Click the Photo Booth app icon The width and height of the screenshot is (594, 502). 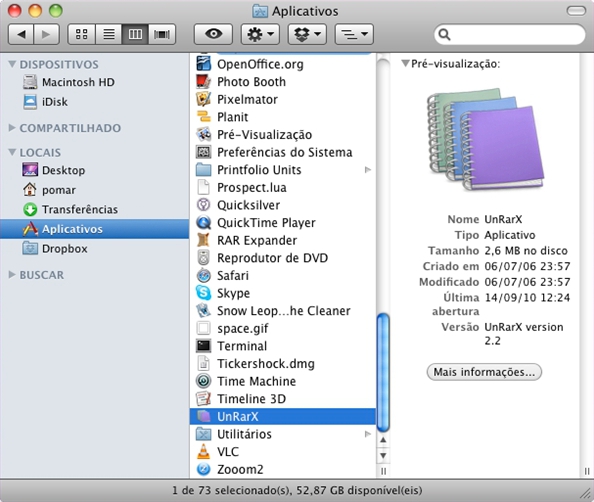point(203,81)
